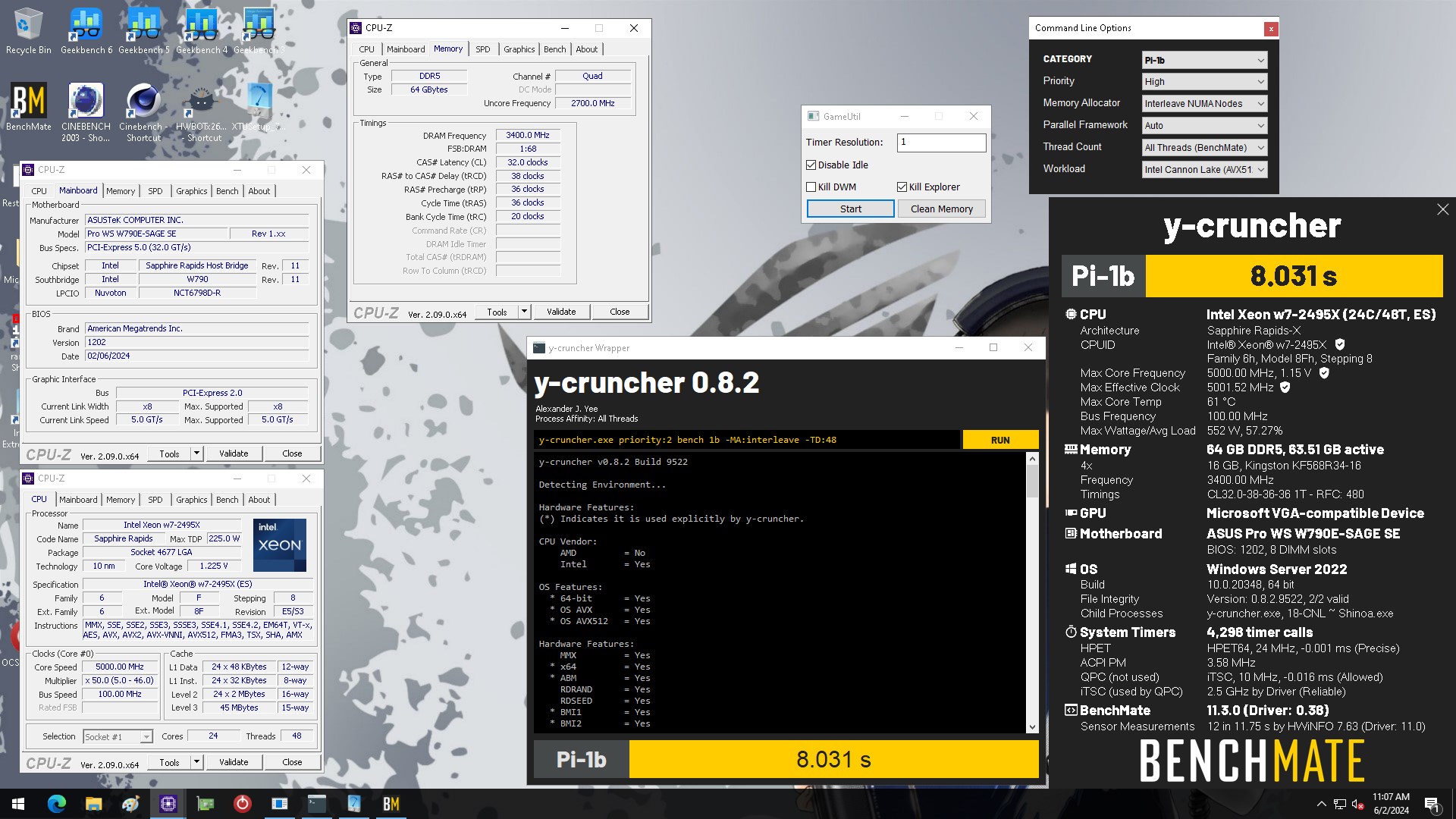Screen dimensions: 1456x819
Task: Open the Paint palette taskbar icon
Action: click(130, 804)
